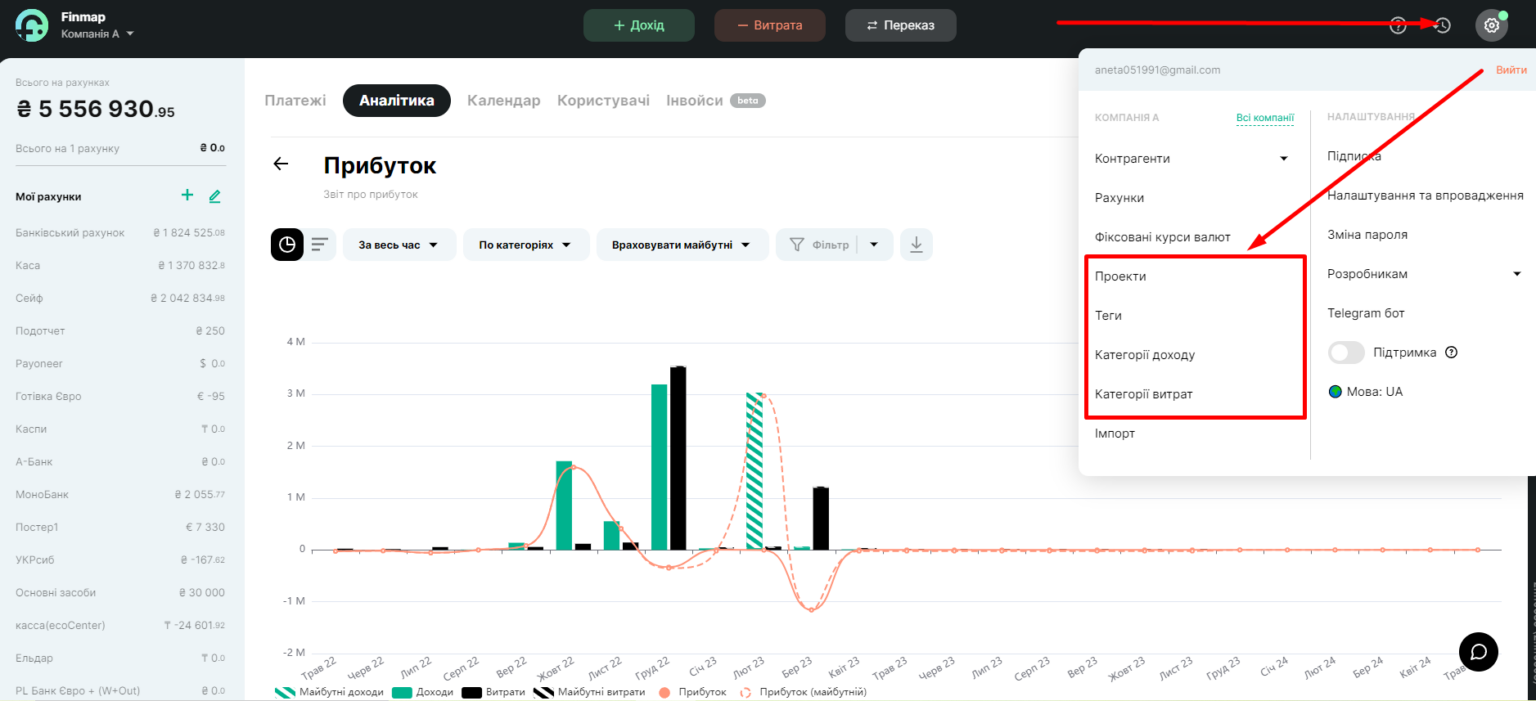Select the pie chart view icon

tap(285, 244)
